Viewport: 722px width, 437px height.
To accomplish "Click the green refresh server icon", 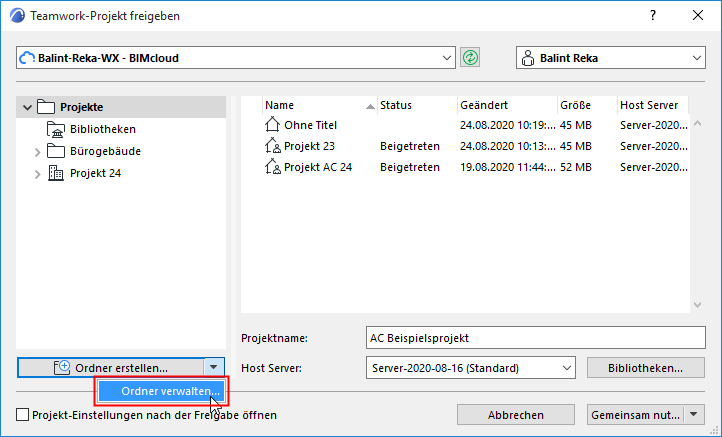I will click(470, 58).
